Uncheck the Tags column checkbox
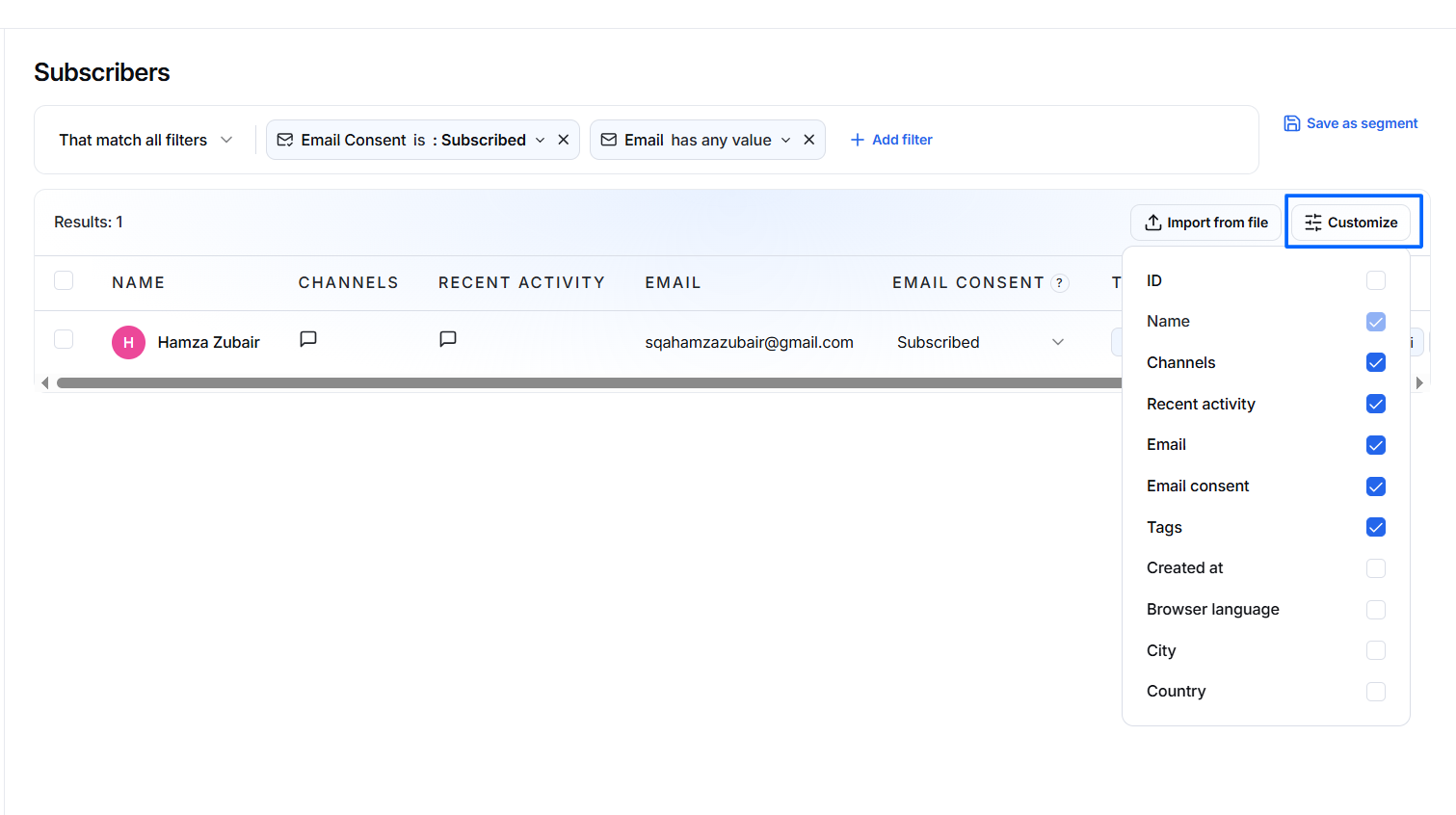Screen dimensions: 1456x815 1376,527
